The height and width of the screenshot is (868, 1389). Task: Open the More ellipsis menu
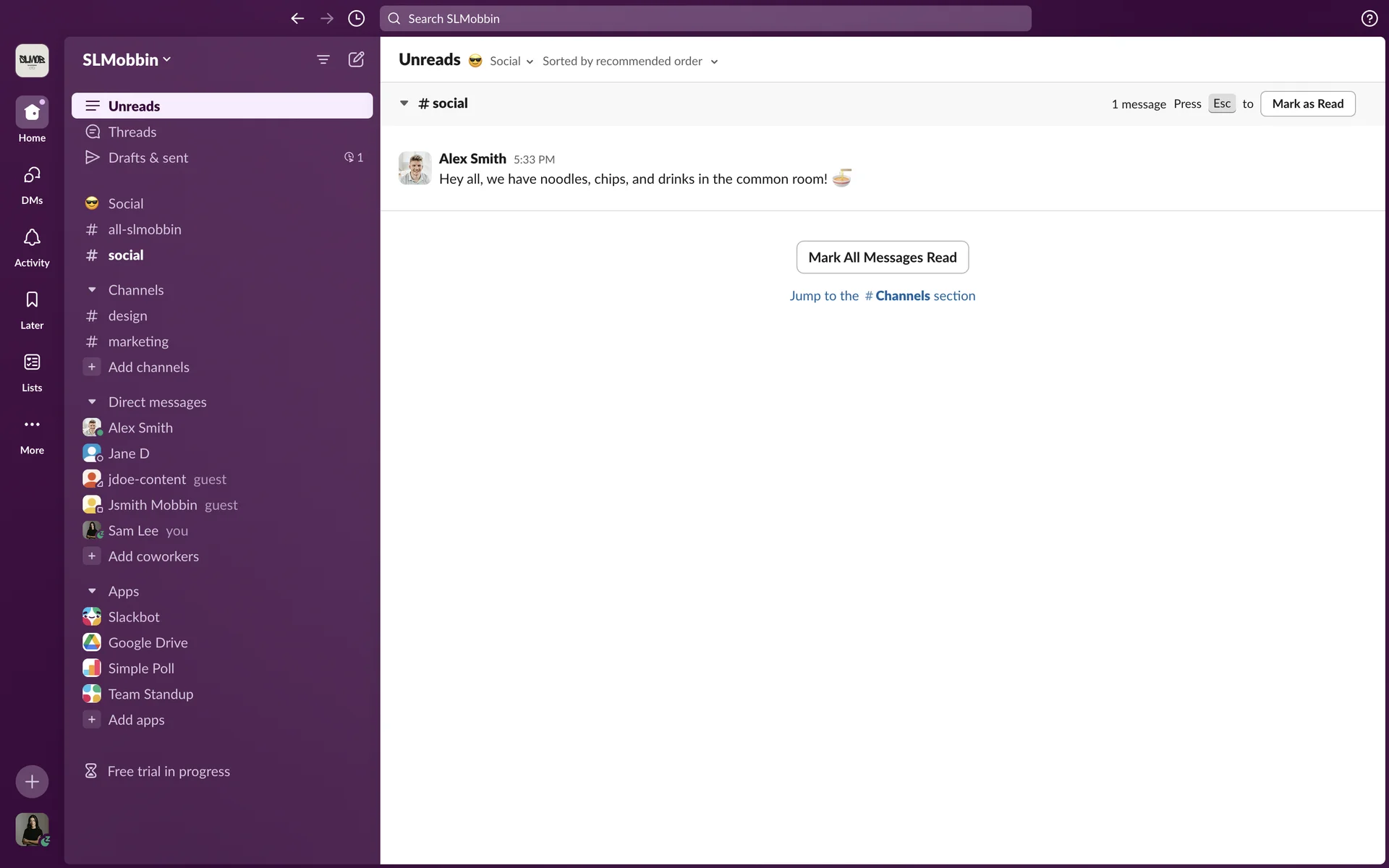coord(32,434)
